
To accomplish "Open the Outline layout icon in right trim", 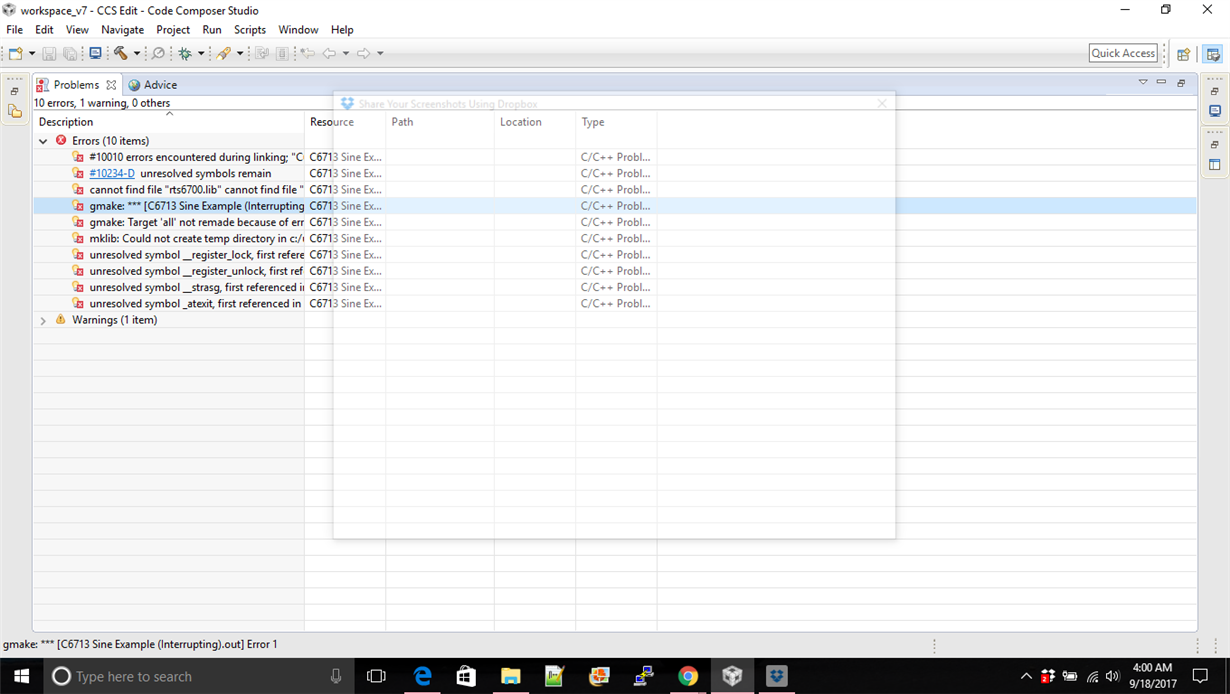I will point(1215,165).
